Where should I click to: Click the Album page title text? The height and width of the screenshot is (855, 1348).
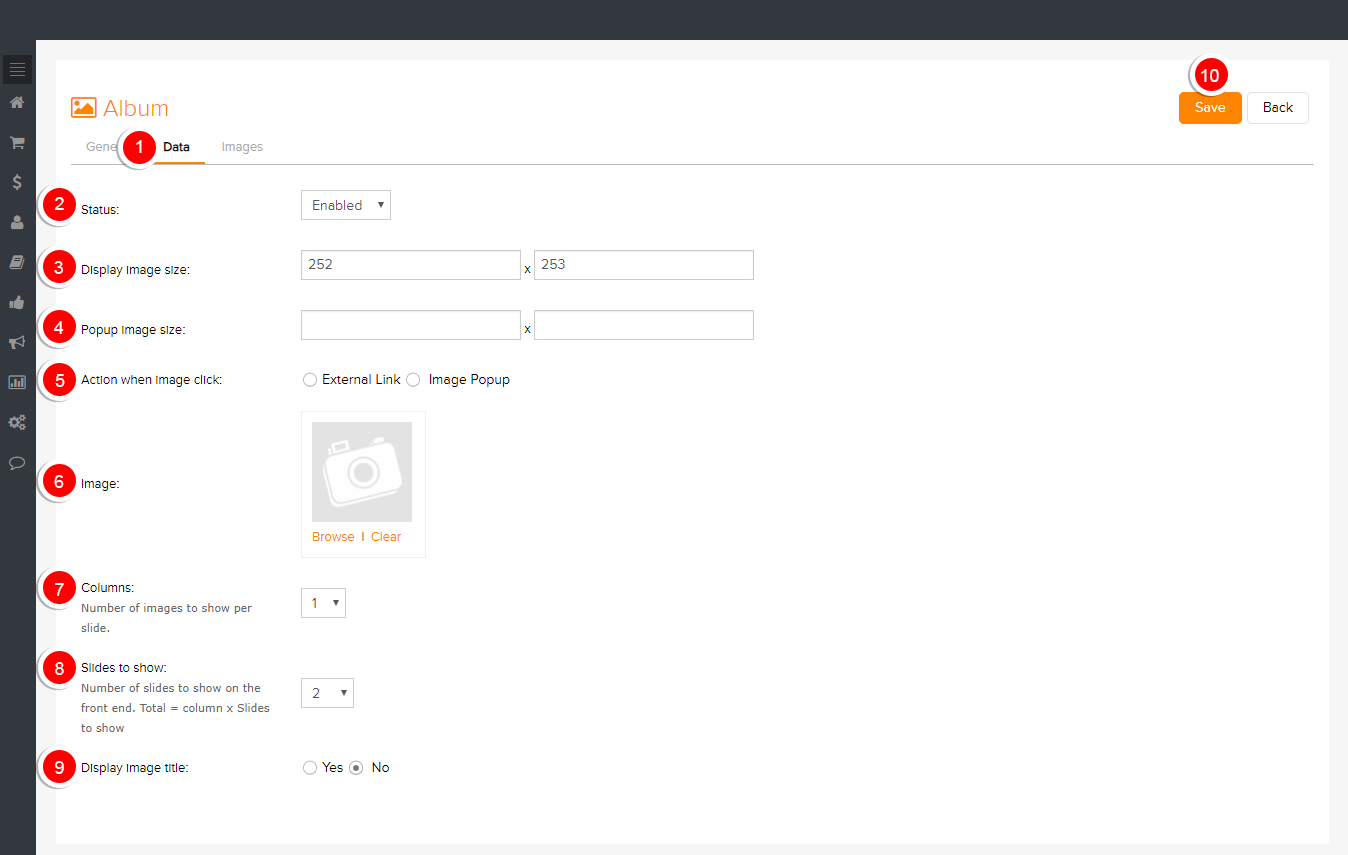coord(136,108)
